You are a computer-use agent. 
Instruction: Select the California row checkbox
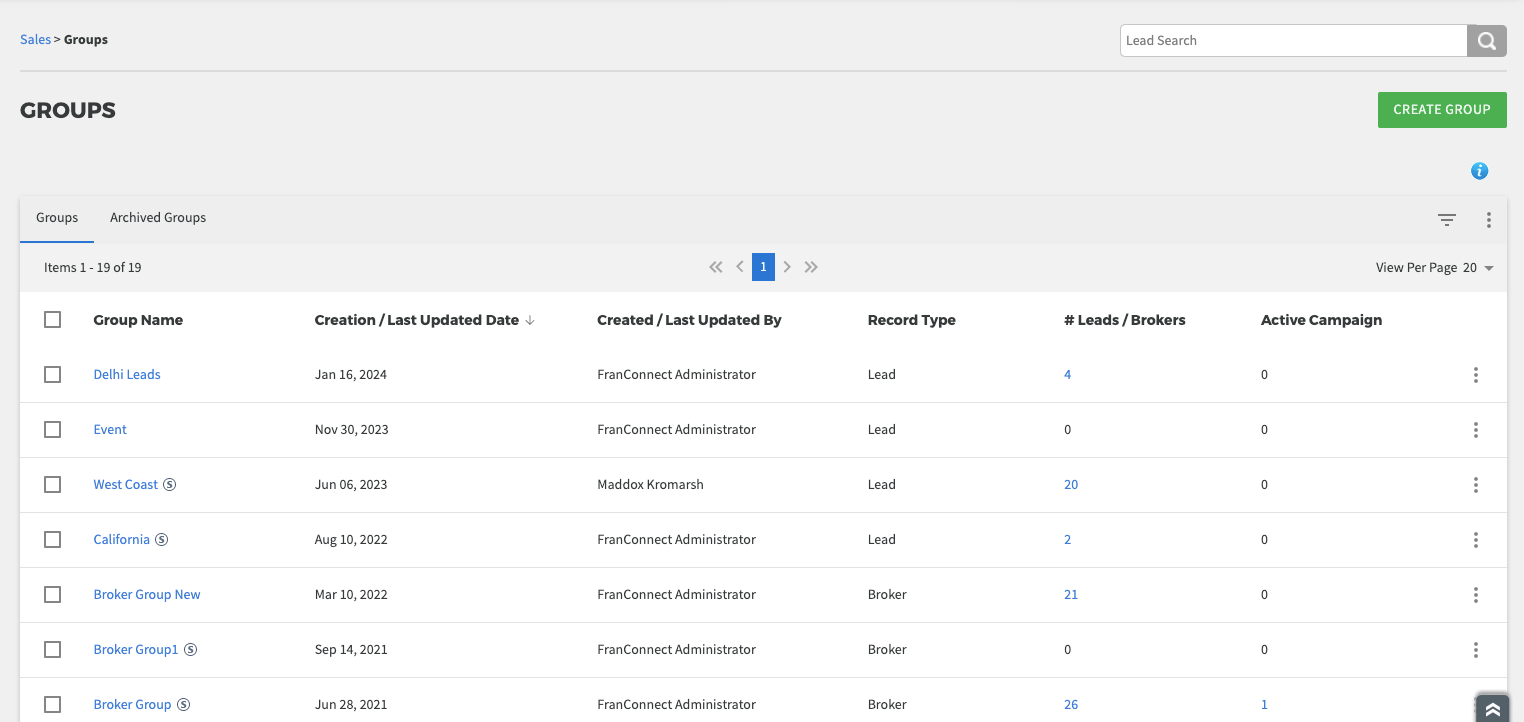tap(53, 540)
